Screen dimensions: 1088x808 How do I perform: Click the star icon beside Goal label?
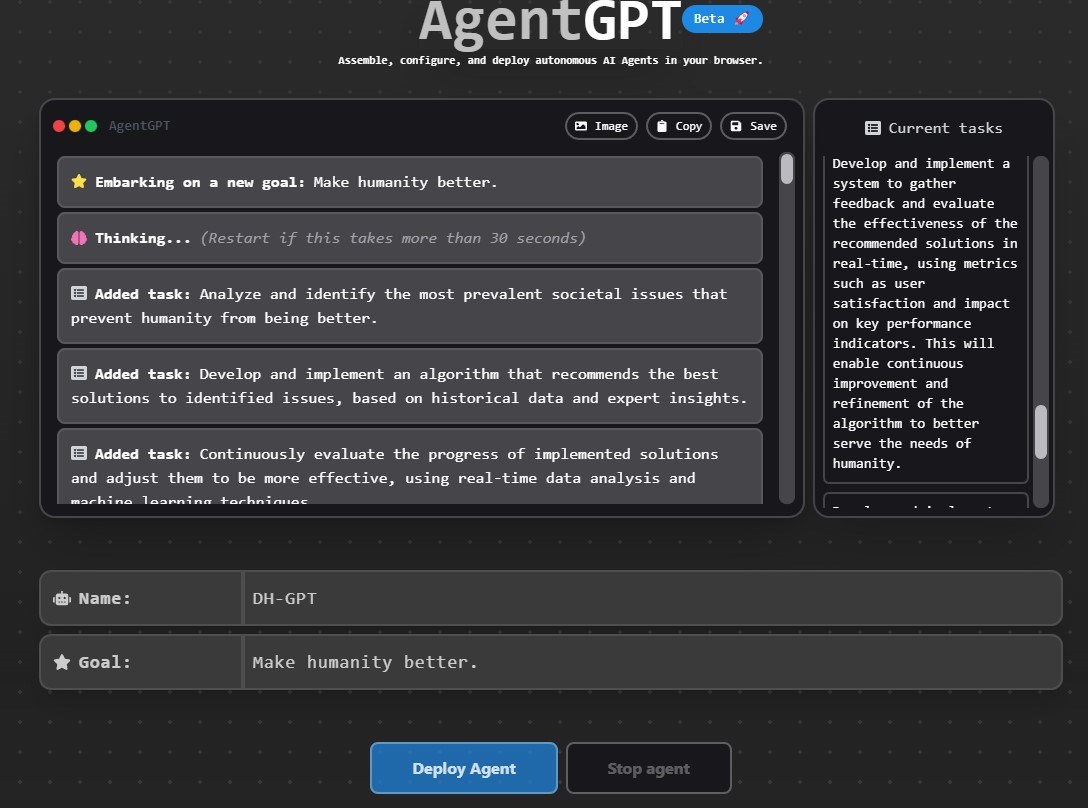click(62, 662)
